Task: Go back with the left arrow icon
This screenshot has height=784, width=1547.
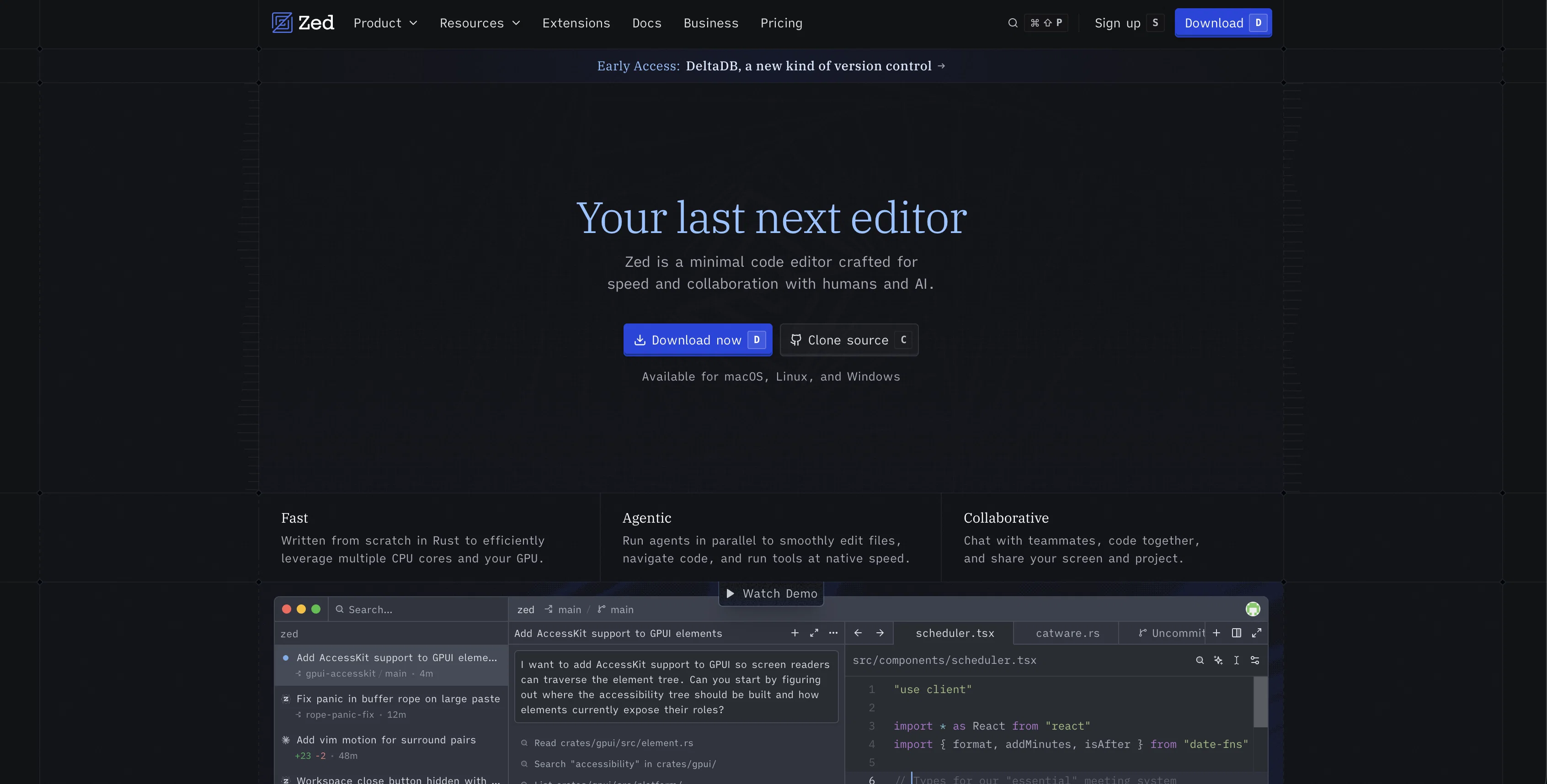Action: pos(858,633)
